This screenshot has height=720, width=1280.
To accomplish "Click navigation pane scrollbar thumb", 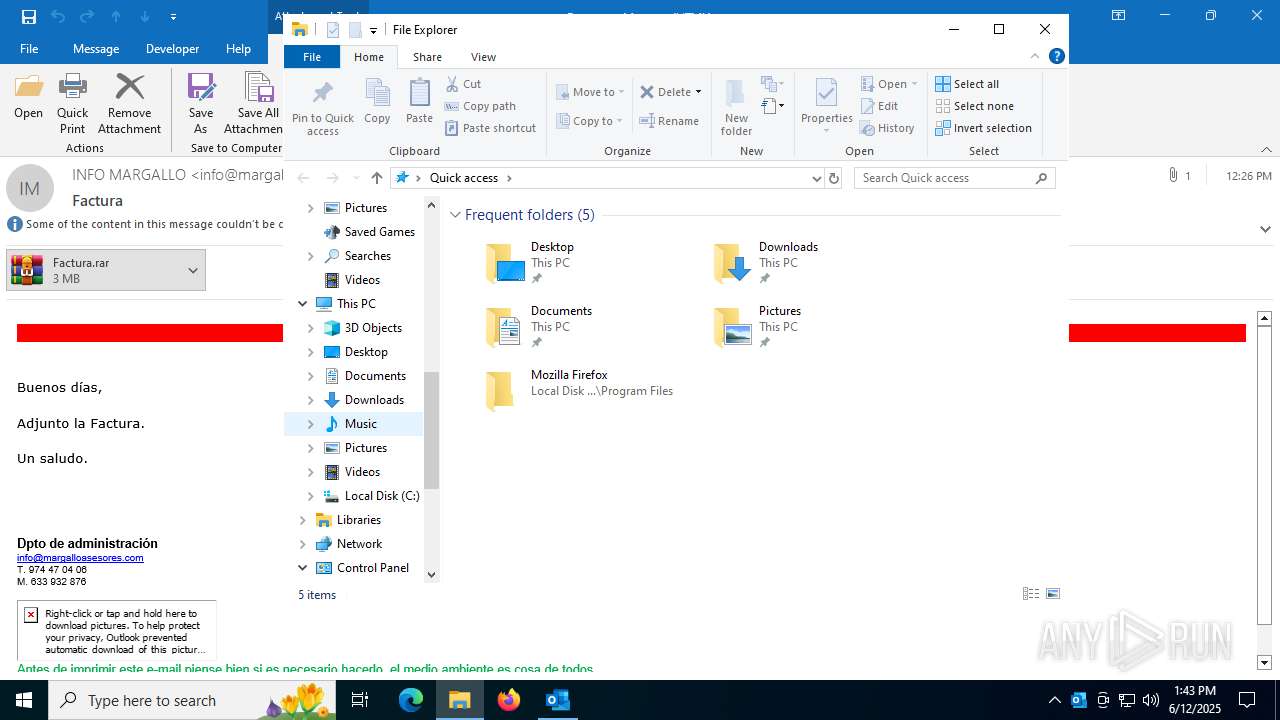I will pyautogui.click(x=432, y=430).
